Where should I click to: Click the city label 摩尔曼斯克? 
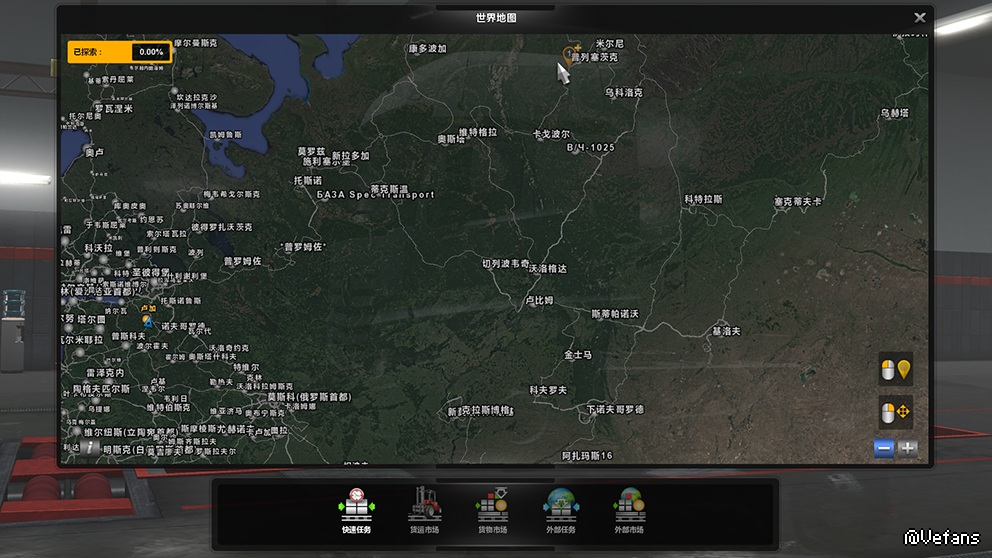pyautogui.click(x=195, y=43)
